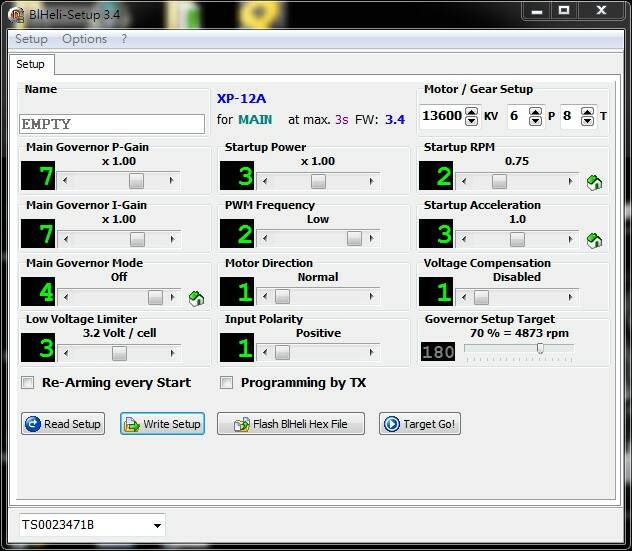632x551 pixels.
Task: Click Motor Direction slider right arrow
Action: (x=371, y=296)
